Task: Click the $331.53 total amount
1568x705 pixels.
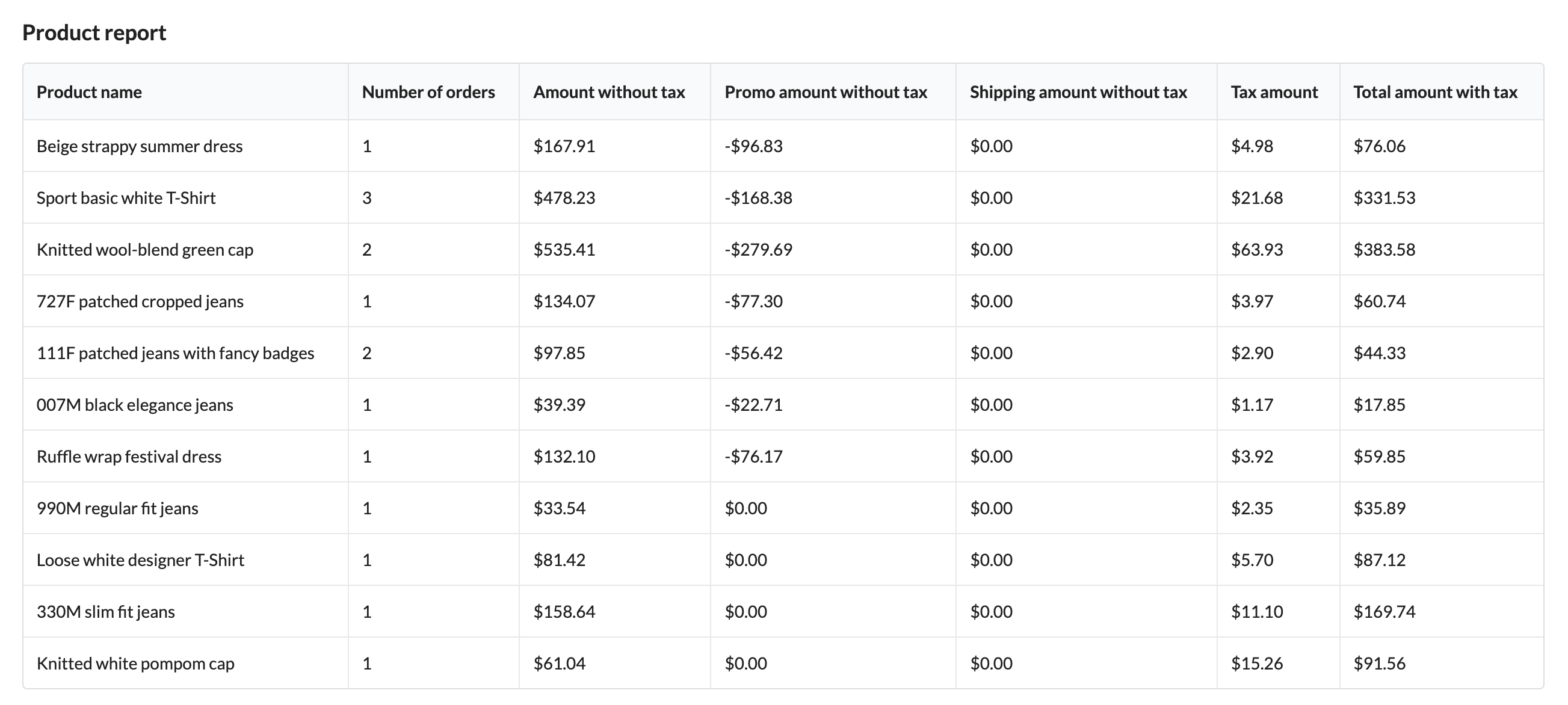Action: pyautogui.click(x=1384, y=198)
